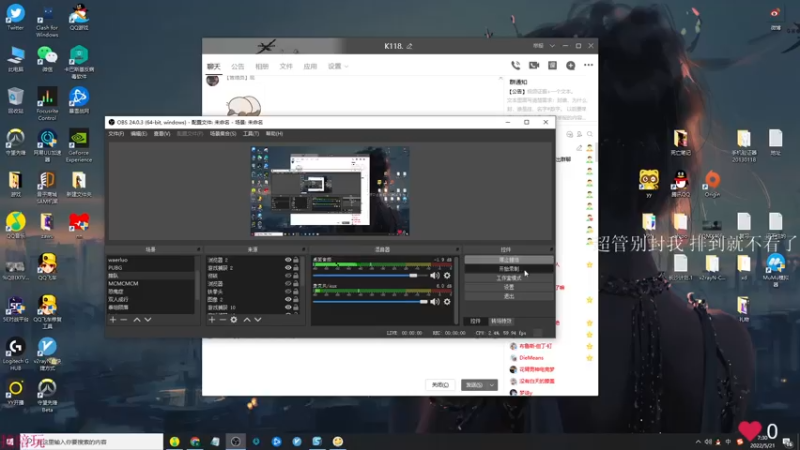Toggle visibility of 游戏捕获 10 source
This screenshot has height=450, width=800.
(x=288, y=308)
